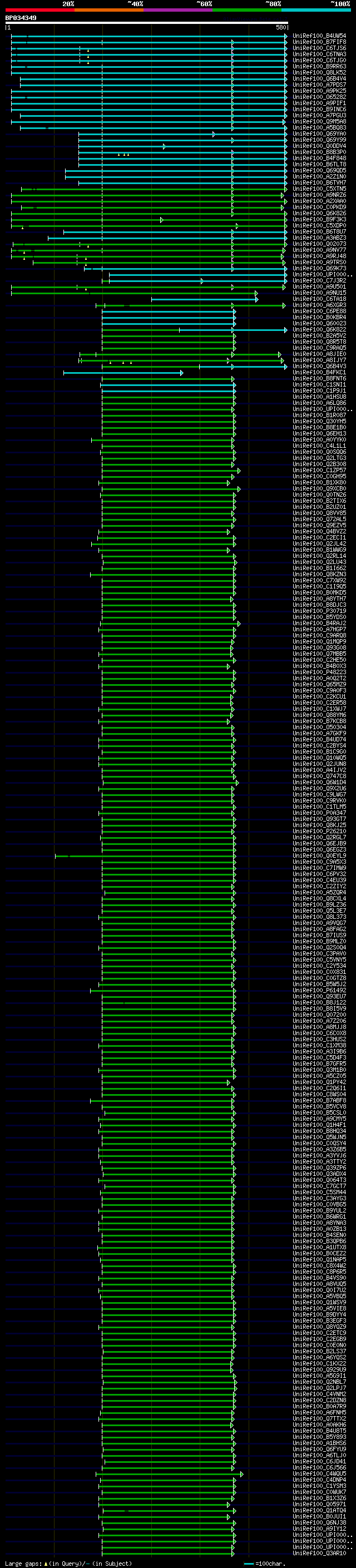The image size is (356, 1568).
Task: Select hit label UniRef100_Q9XCB0
Action: (x=319, y=489)
